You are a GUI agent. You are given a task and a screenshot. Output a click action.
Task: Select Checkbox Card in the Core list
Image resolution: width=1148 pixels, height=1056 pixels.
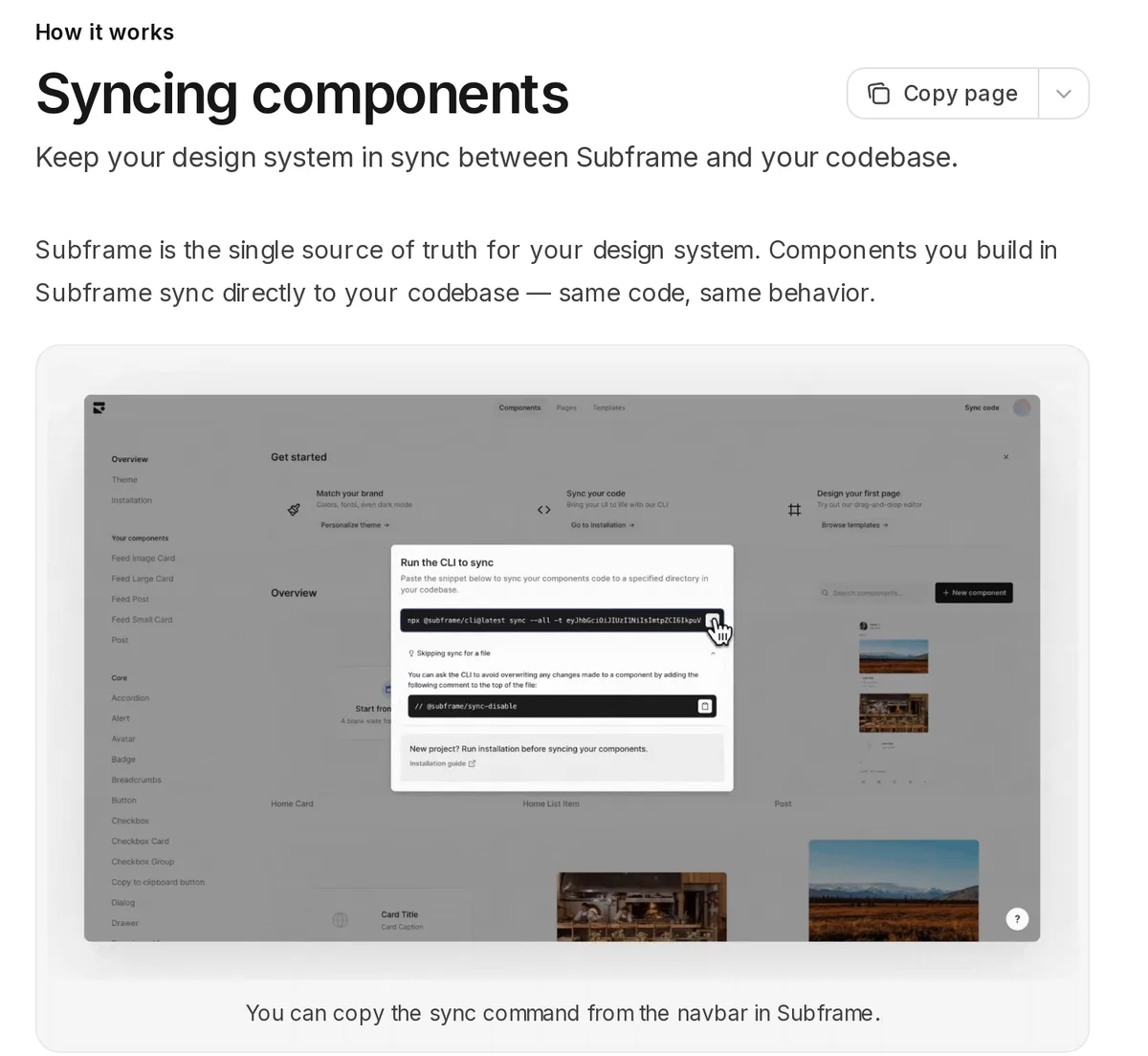(x=140, y=842)
